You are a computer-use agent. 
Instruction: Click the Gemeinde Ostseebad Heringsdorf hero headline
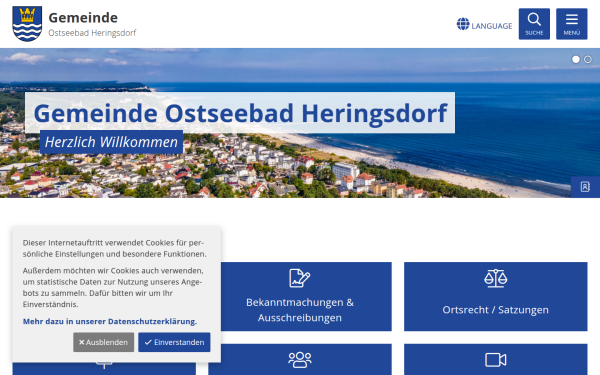point(240,113)
